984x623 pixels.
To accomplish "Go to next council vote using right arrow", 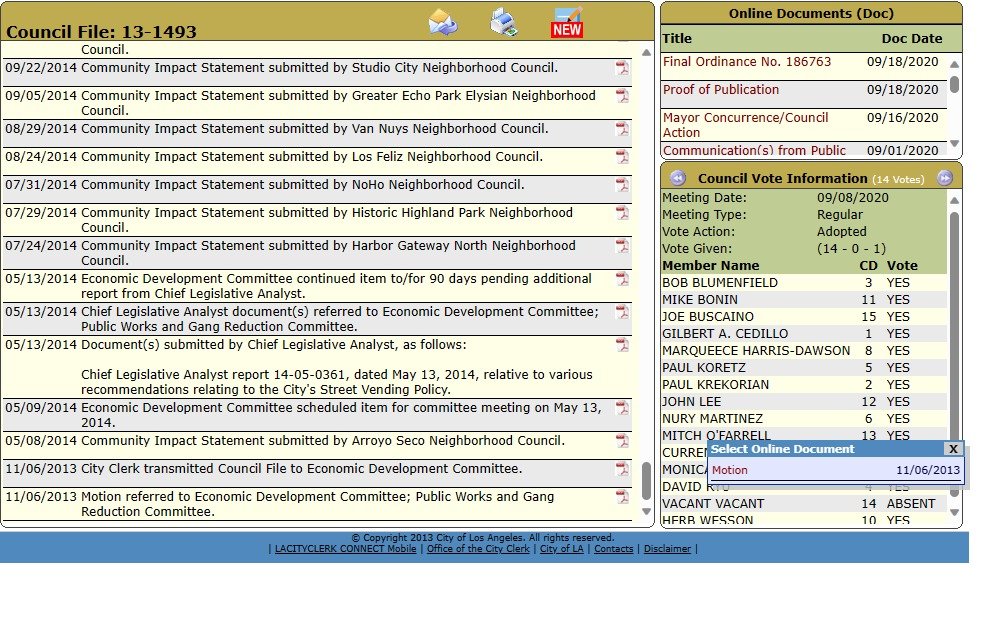I will click(x=944, y=178).
